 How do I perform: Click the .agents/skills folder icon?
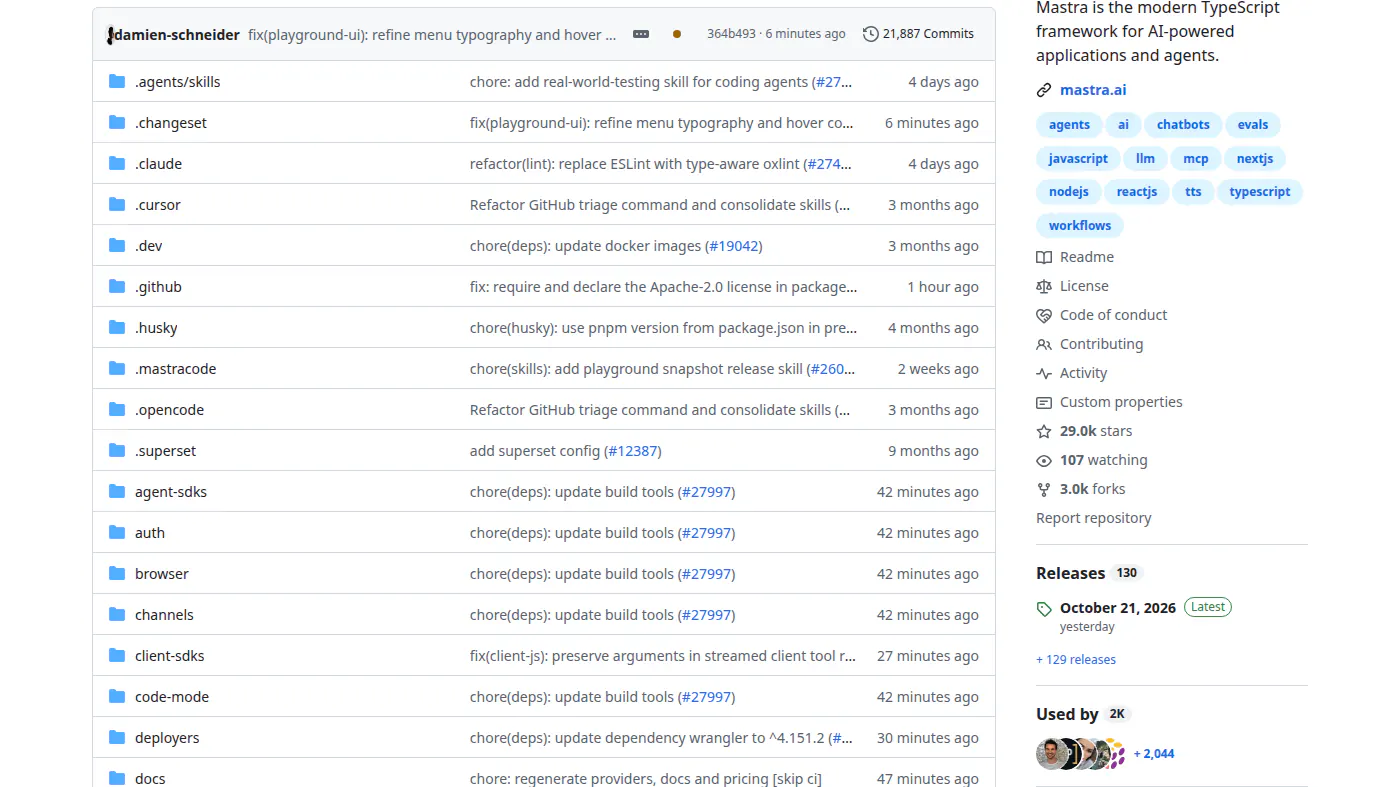[x=117, y=81]
